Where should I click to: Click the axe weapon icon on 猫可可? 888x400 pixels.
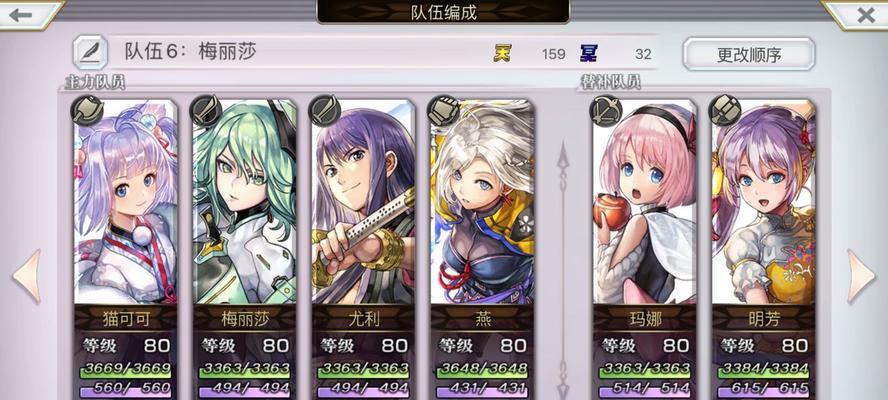click(x=87, y=110)
